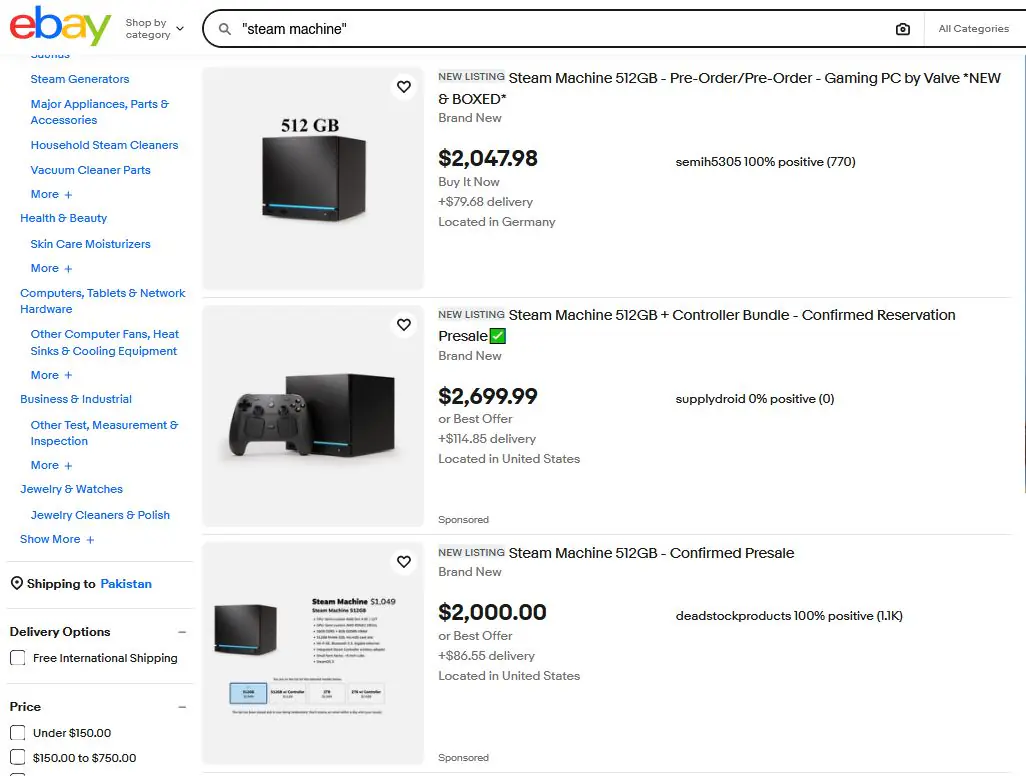
Task: Select Vacuum Cleaner Parts category
Action: 90,170
